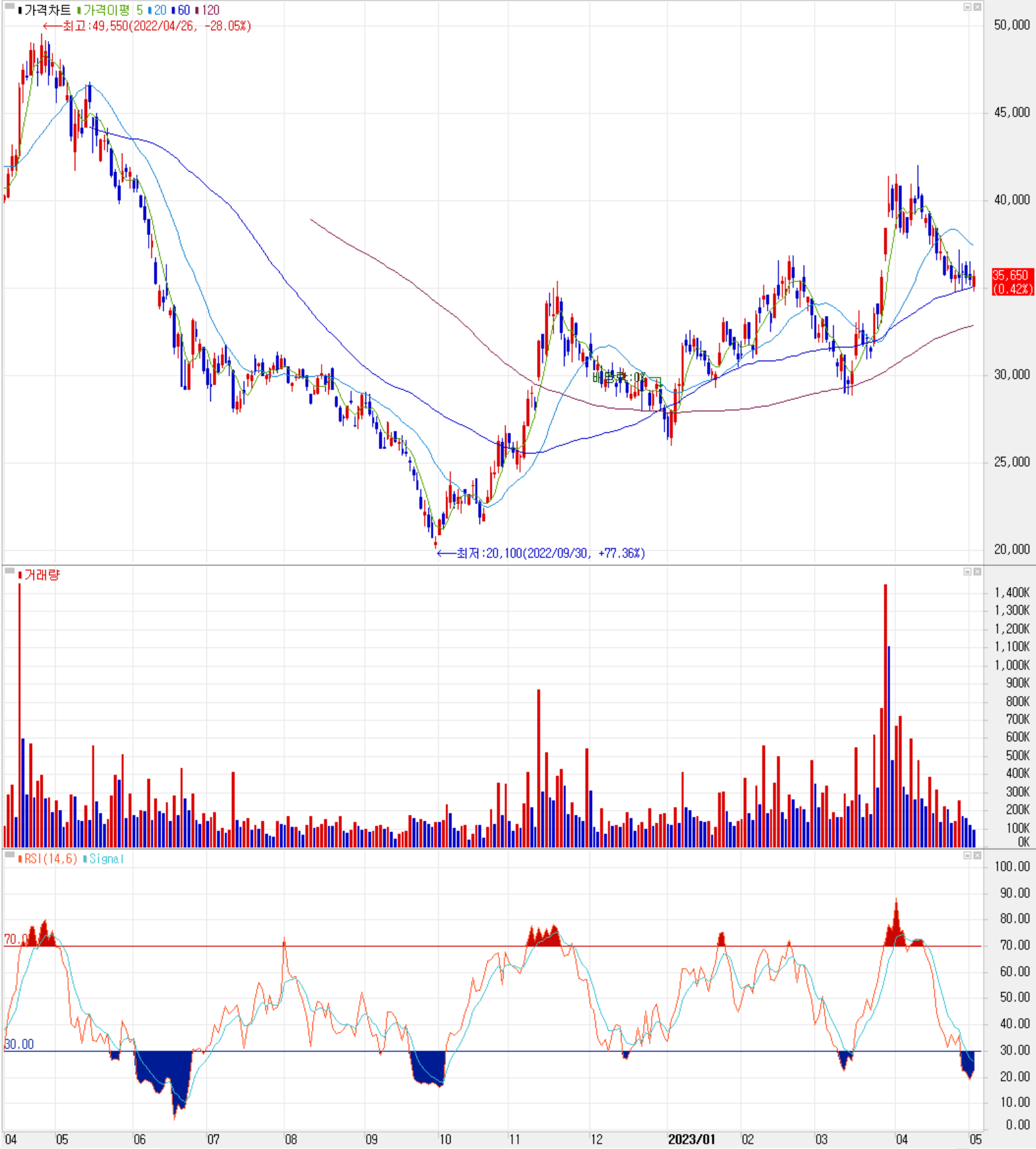
Task: Close the 거래량 volume panel
Action: 977,572
